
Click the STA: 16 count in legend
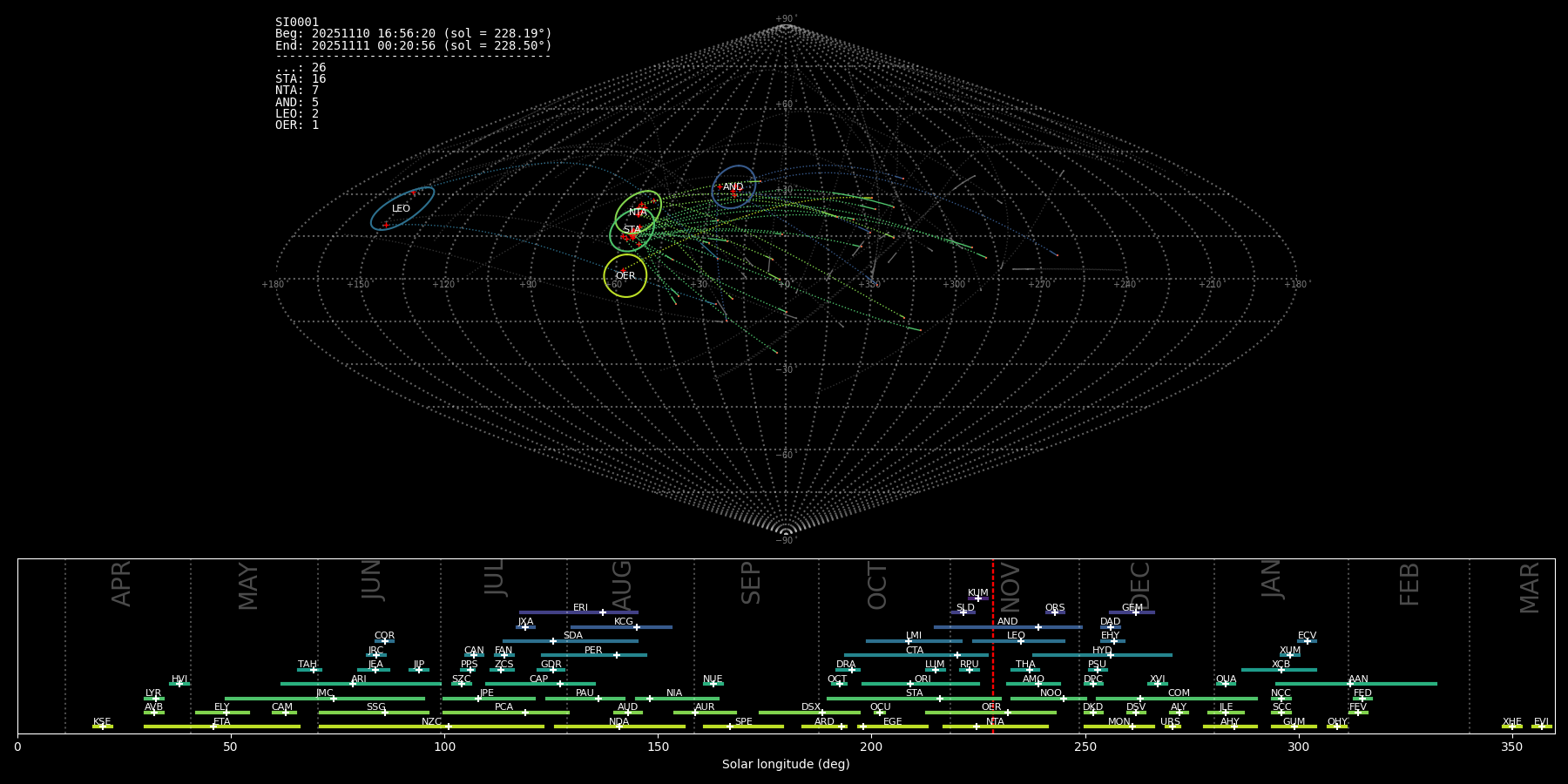(301, 79)
